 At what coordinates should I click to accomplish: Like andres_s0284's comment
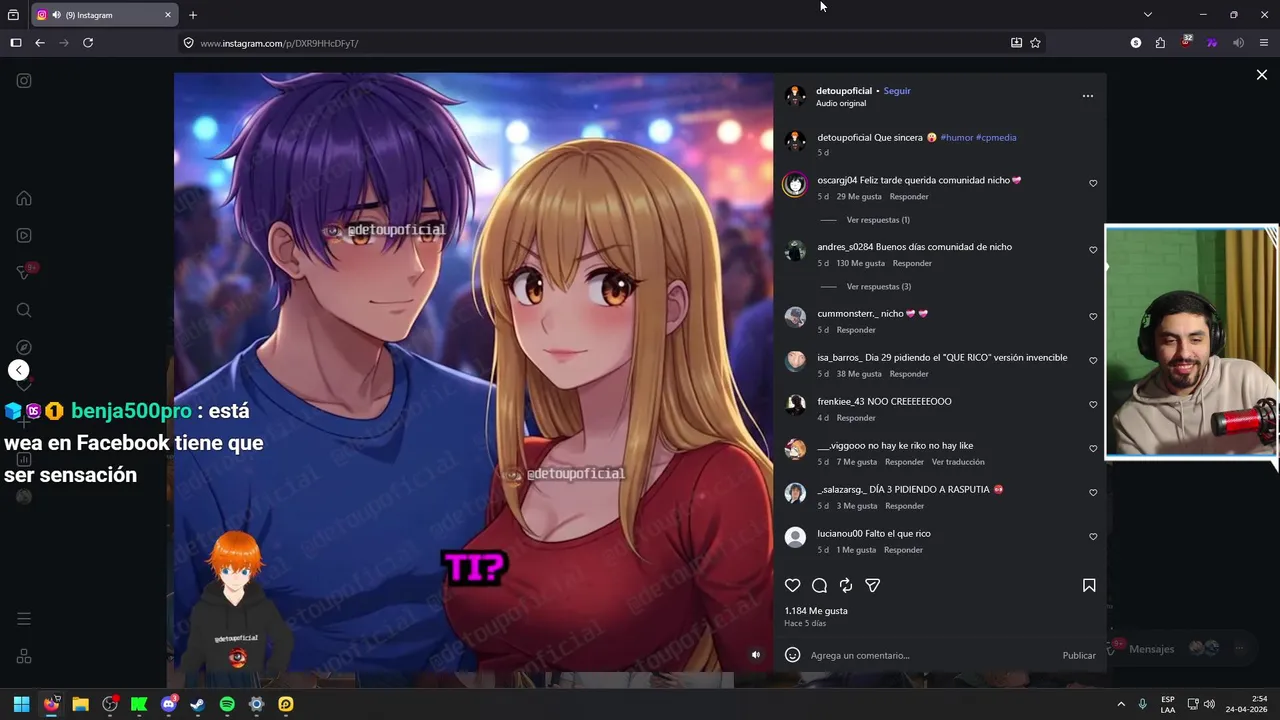coord(1093,250)
